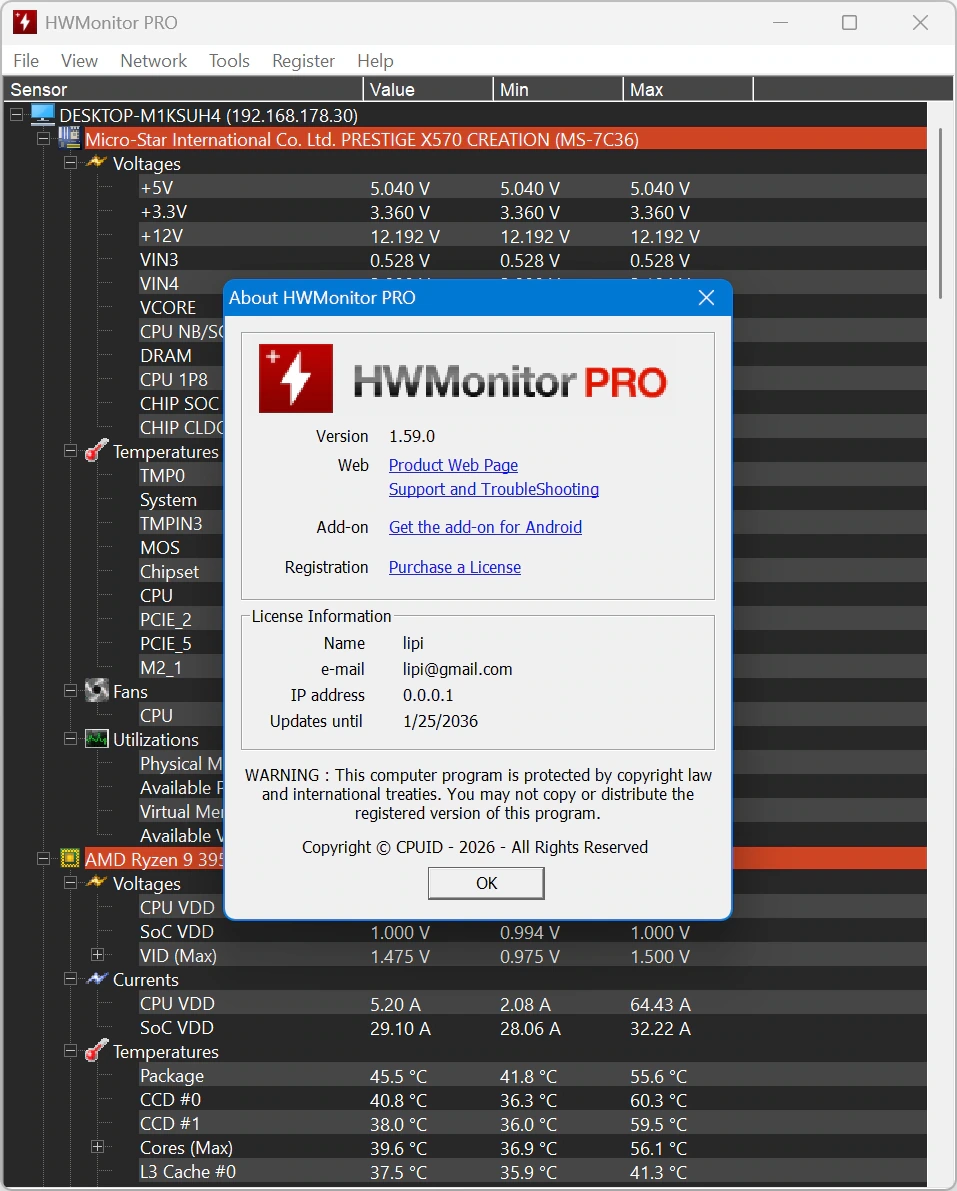Select the TMPIN3 temperature row

pos(171,523)
